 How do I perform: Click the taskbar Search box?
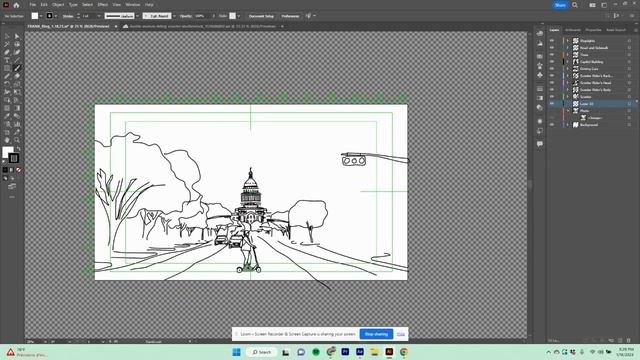pyautogui.click(x=262, y=352)
